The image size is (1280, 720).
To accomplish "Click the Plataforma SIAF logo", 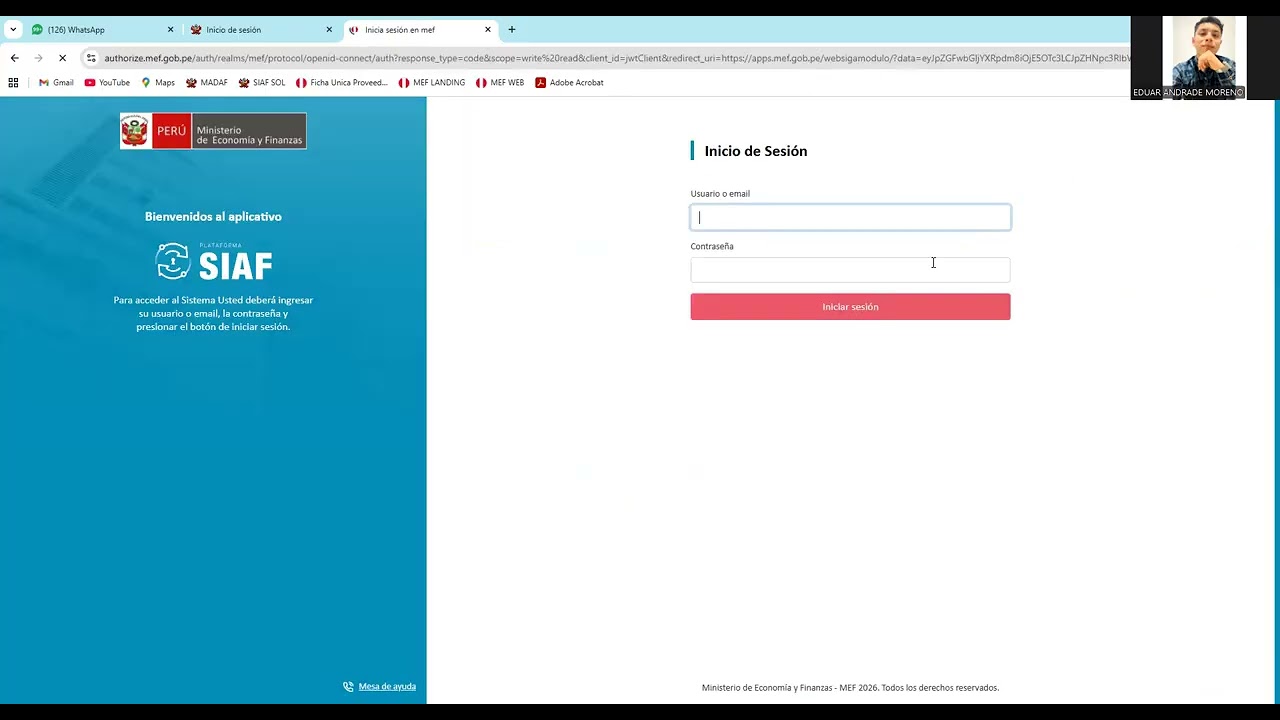I will coord(214,261).
